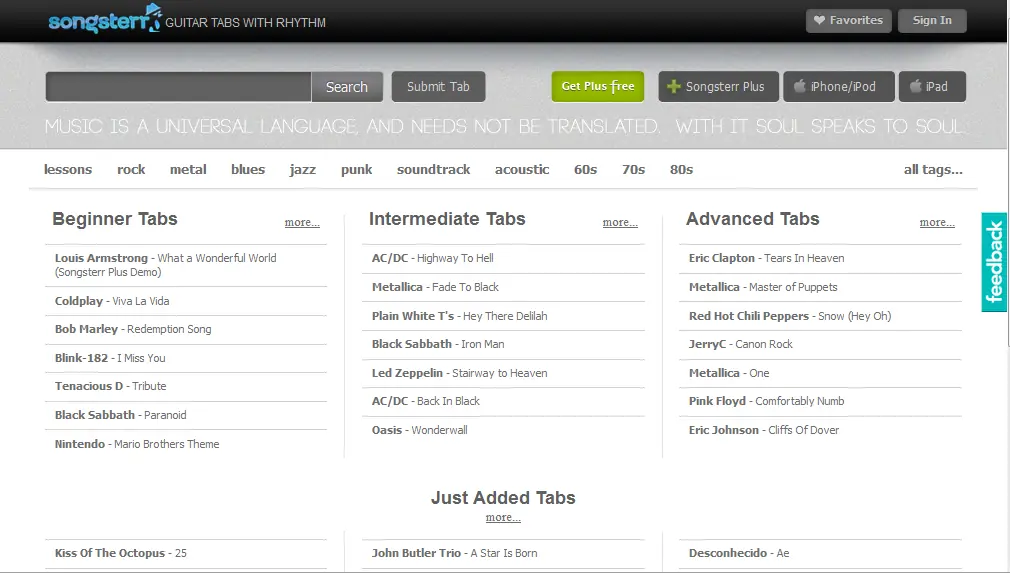Select the soundtrack tag
The width and height of the screenshot is (1010, 573).
[434, 170]
